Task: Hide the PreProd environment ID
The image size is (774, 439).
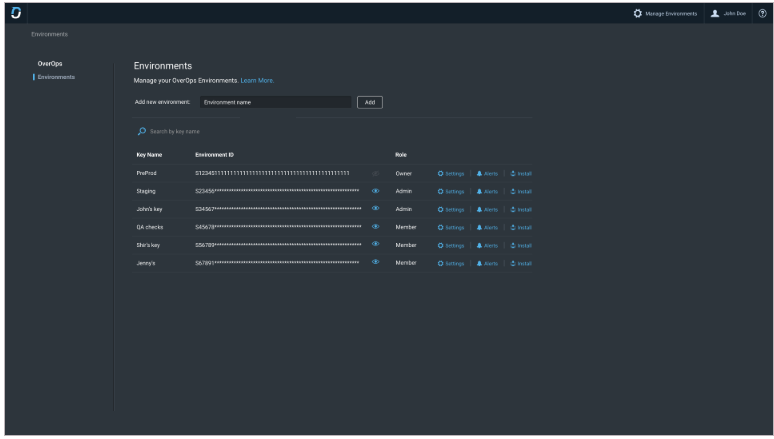Action: 375,173
